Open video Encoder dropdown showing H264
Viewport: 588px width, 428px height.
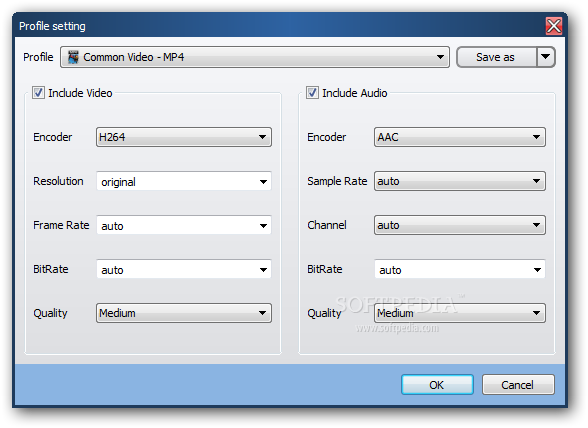coord(184,137)
